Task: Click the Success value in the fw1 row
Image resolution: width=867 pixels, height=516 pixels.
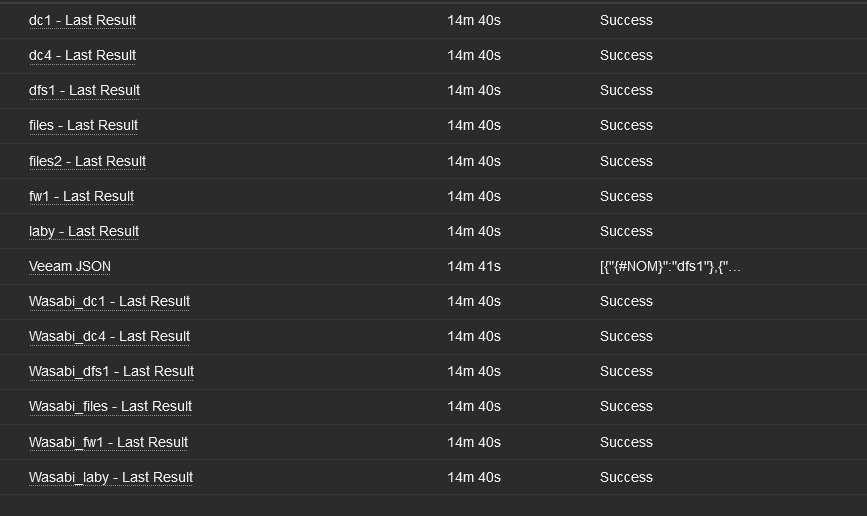Action: (x=626, y=196)
